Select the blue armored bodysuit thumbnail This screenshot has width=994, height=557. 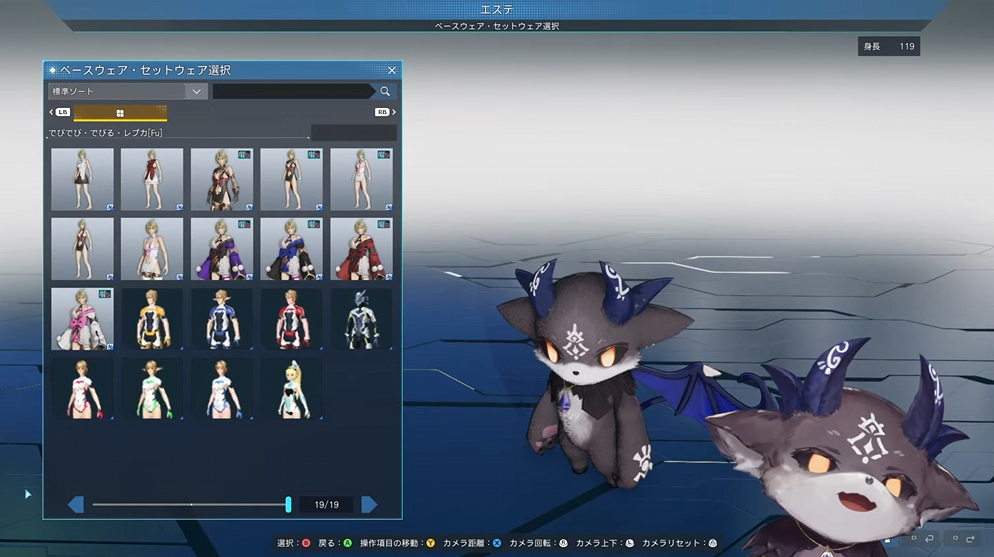tap(222, 319)
